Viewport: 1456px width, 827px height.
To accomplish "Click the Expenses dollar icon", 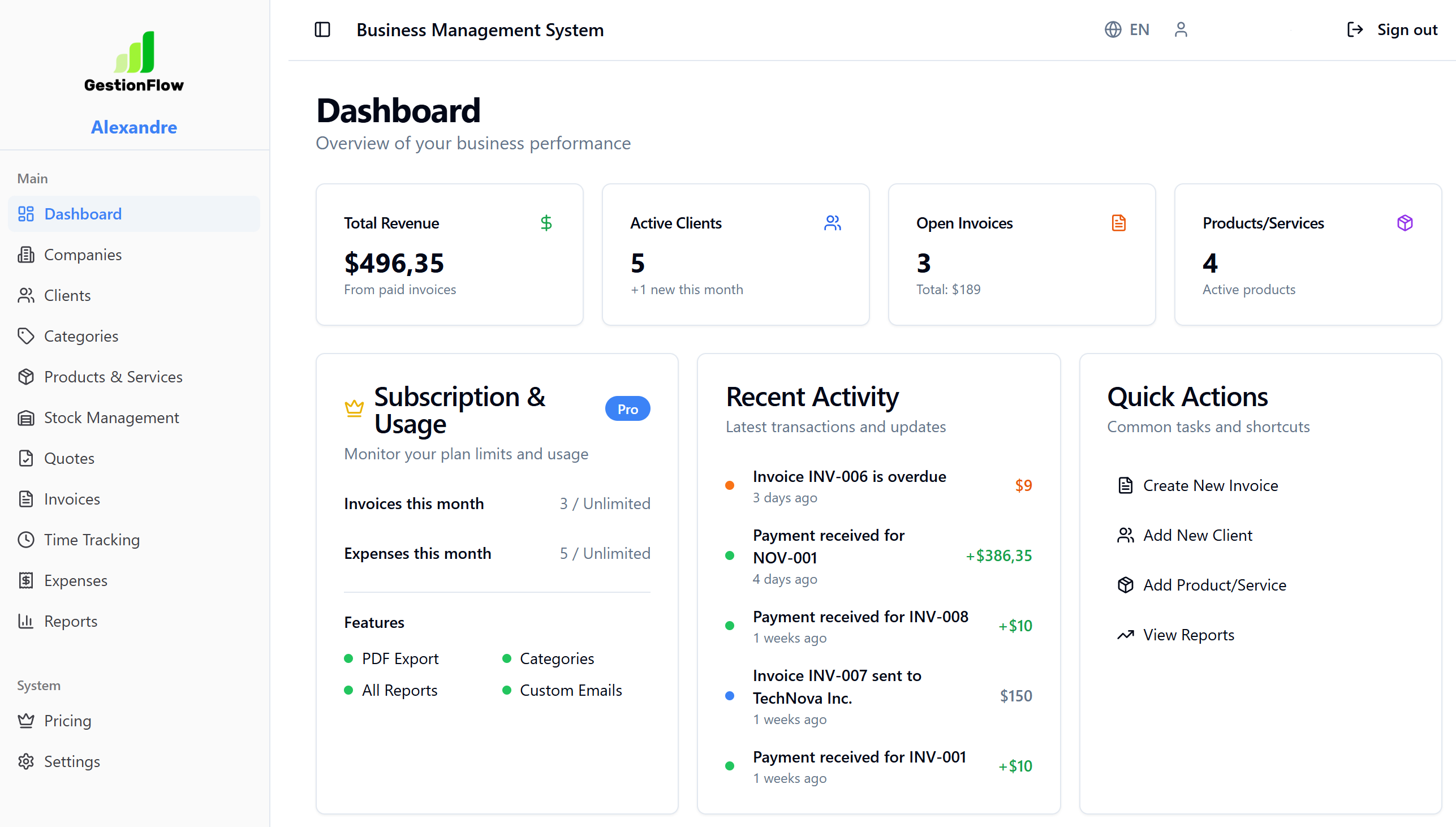I will (x=26, y=580).
